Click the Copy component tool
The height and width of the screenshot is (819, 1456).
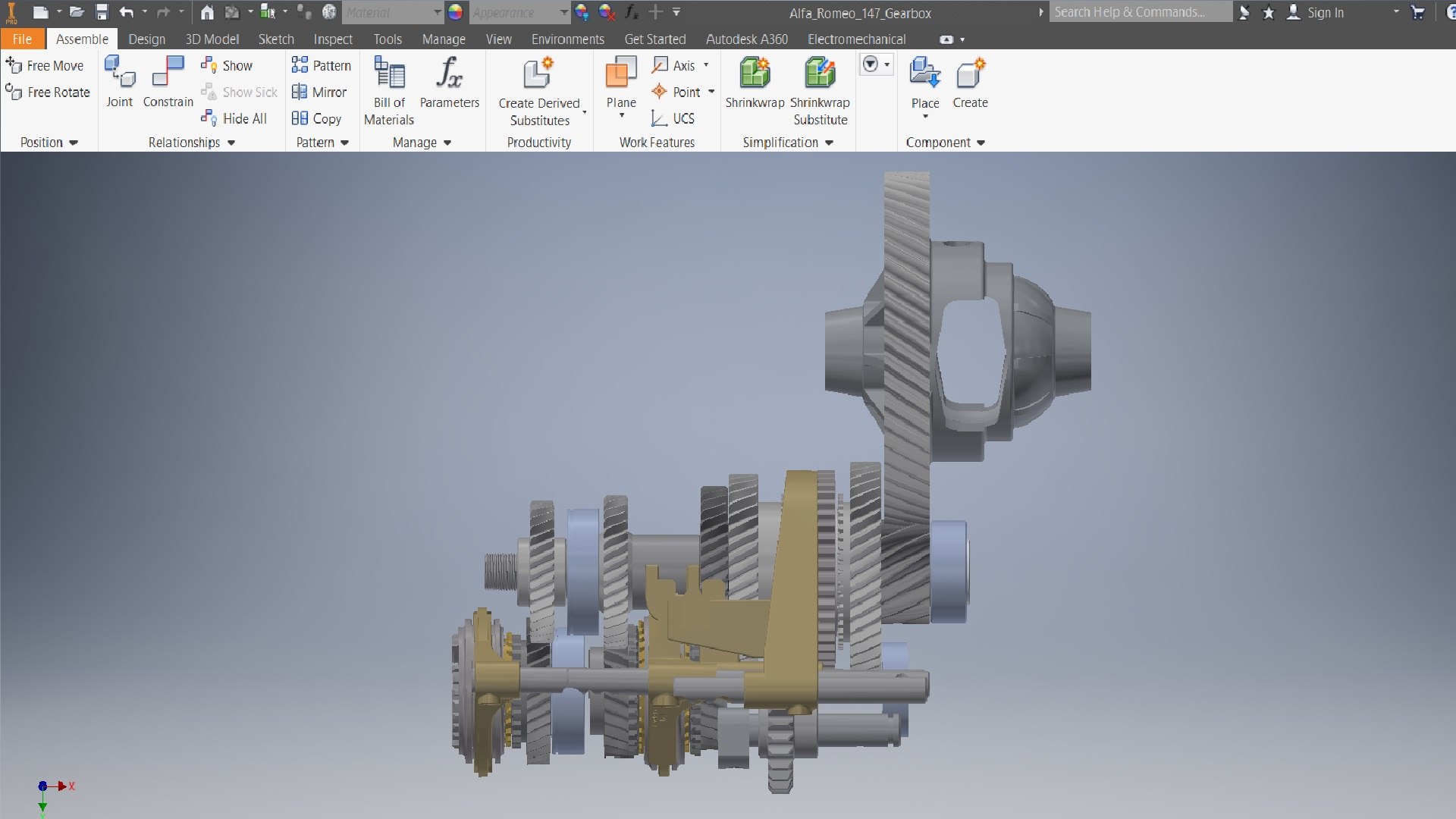(x=317, y=118)
